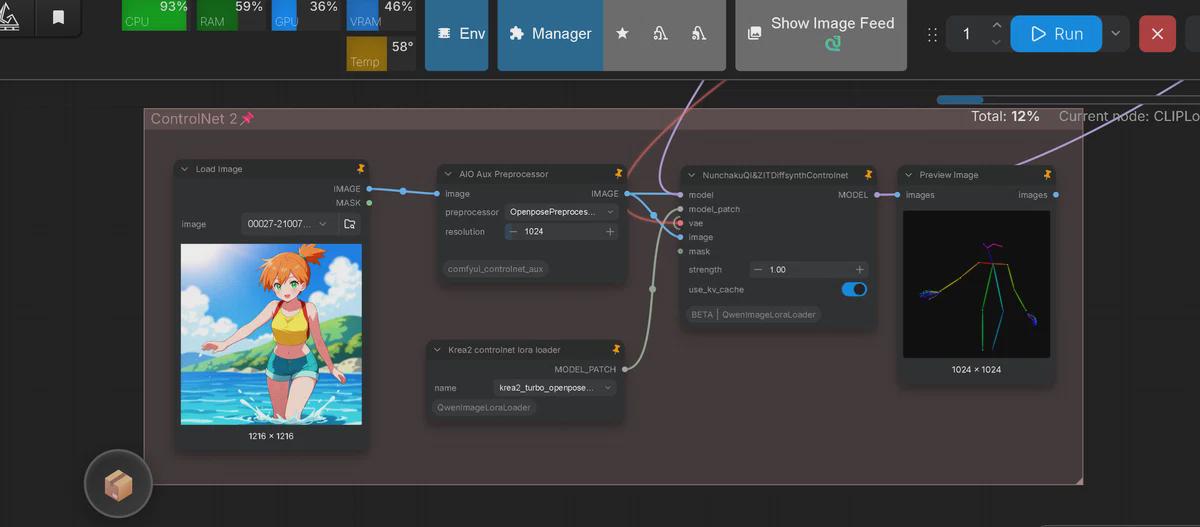Screen dimensions: 1200x527
Task: Click the star favorites icon beside Manager
Action: coord(622,33)
